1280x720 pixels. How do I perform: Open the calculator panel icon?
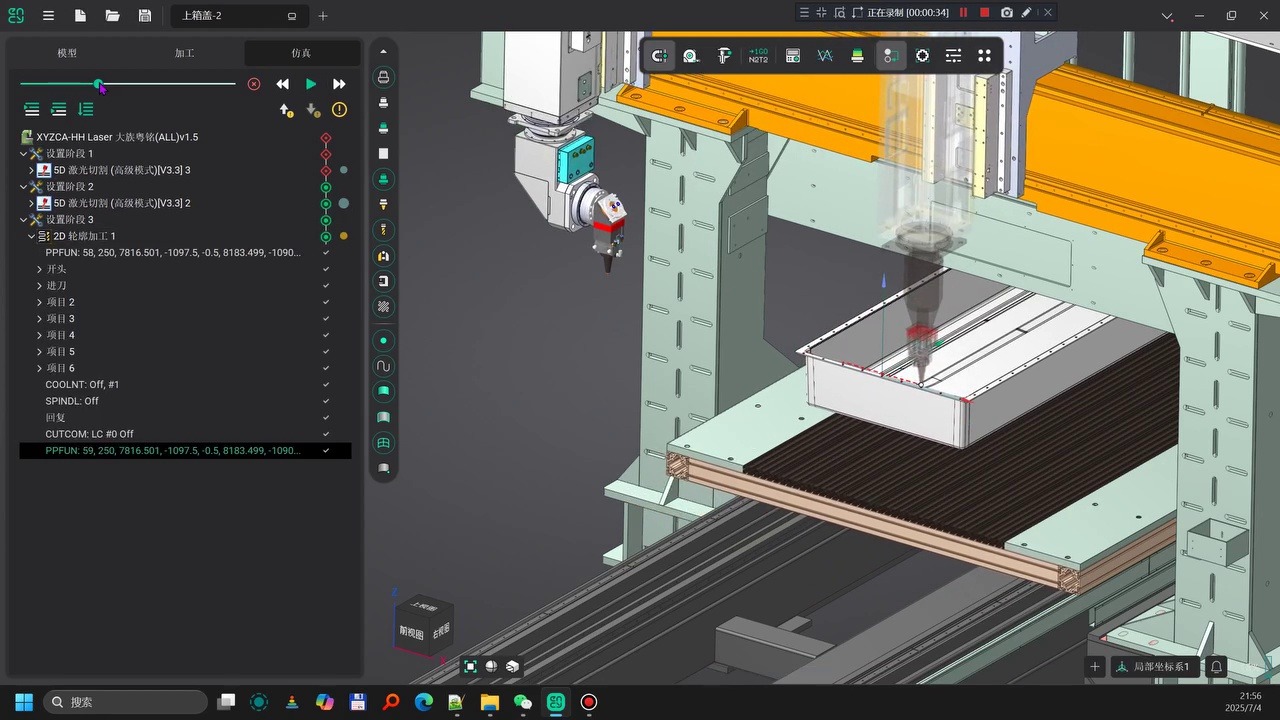coord(792,56)
